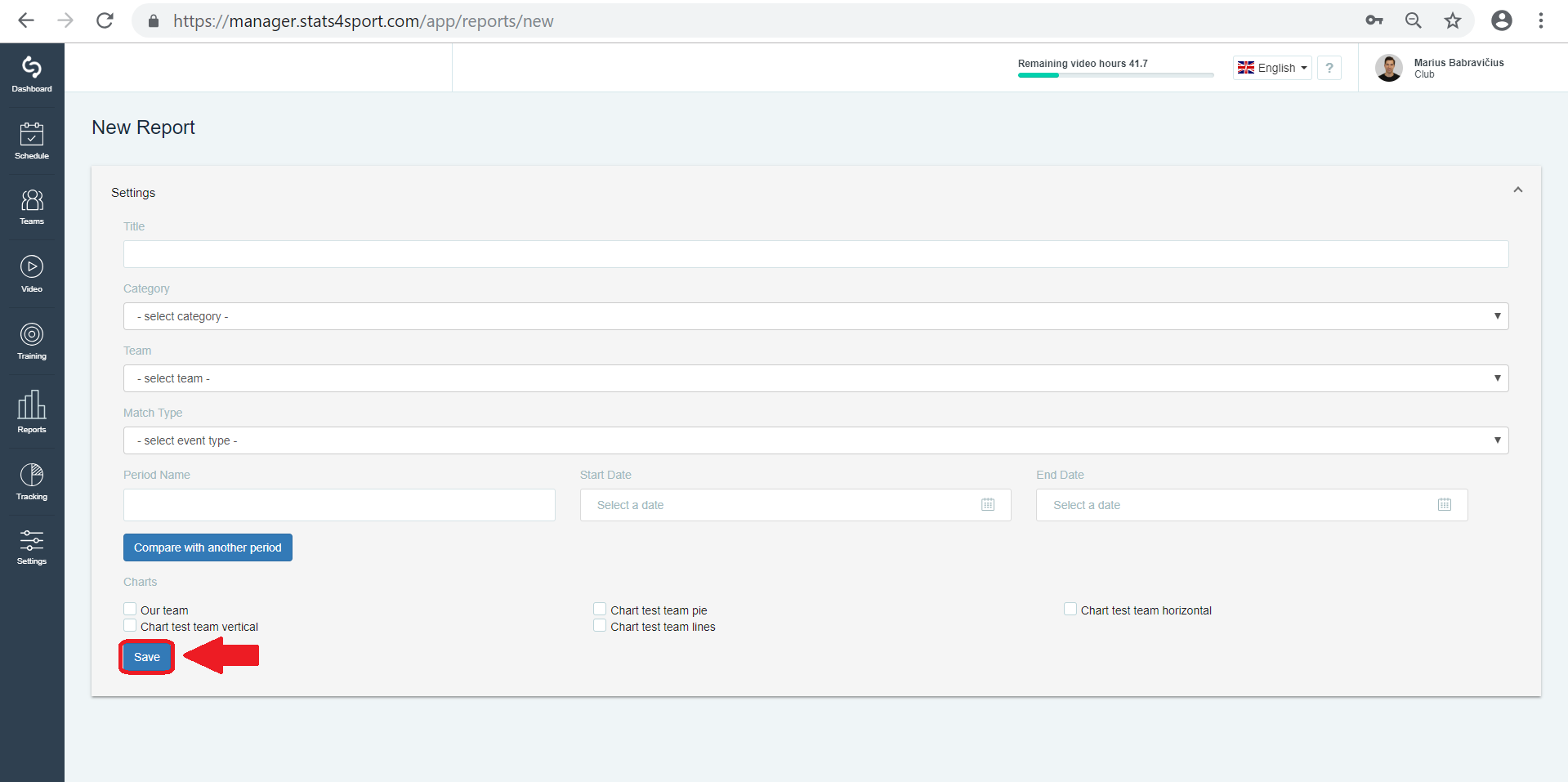Open the select category dropdown
This screenshot has width=1568, height=782.
click(815, 316)
